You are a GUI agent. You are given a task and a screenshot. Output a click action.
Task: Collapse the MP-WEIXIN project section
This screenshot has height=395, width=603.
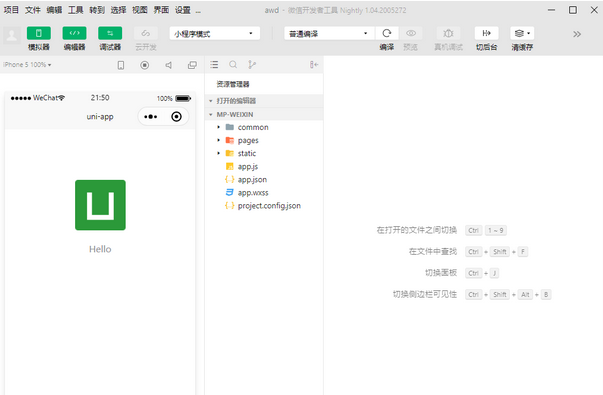pyautogui.click(x=264, y=115)
